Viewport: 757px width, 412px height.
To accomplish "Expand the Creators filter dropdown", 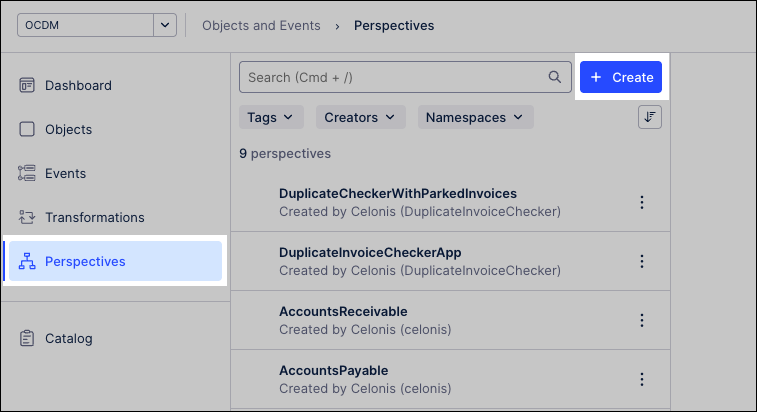I will (360, 117).
